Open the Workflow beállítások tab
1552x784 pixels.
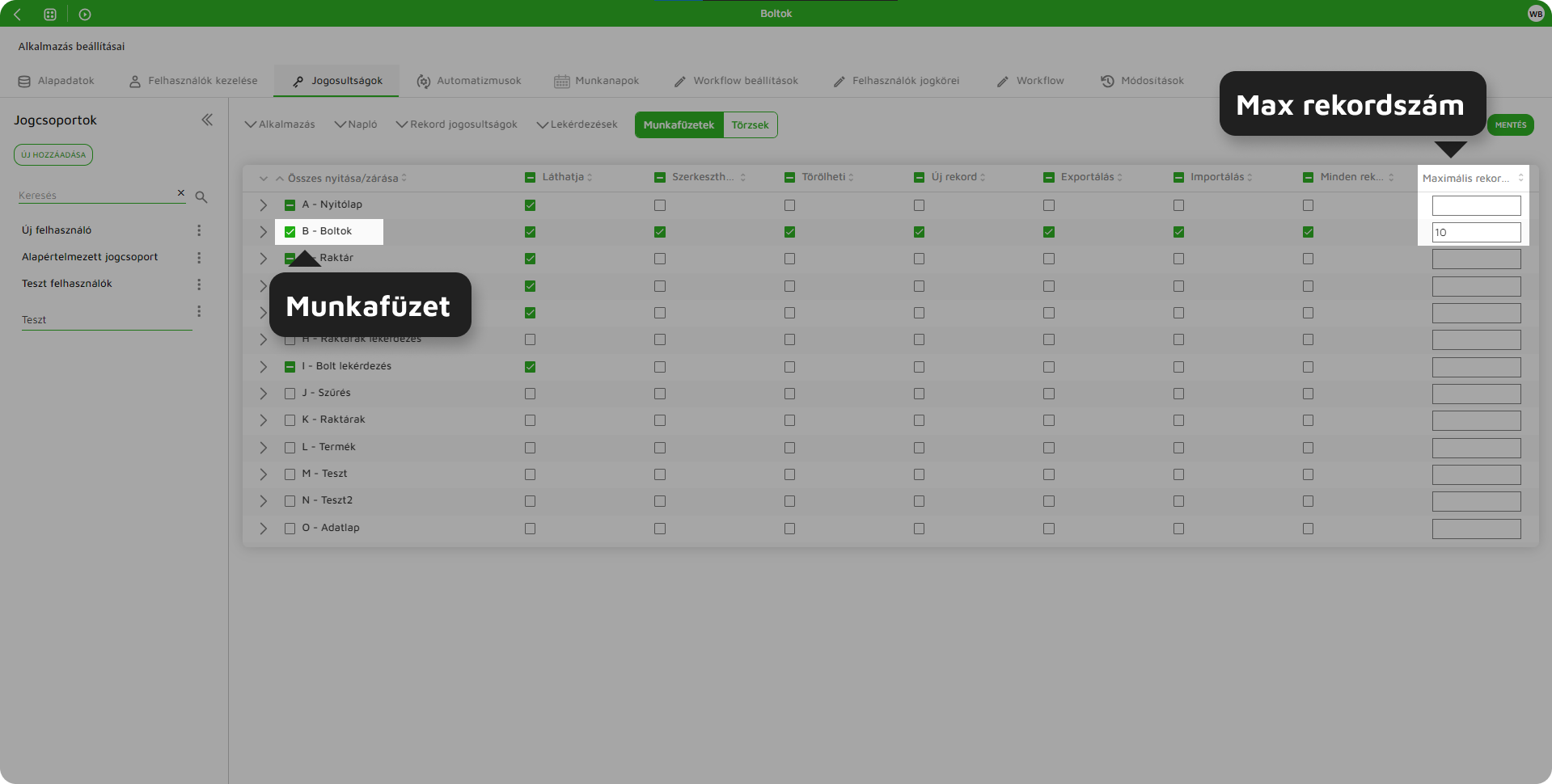click(x=736, y=81)
